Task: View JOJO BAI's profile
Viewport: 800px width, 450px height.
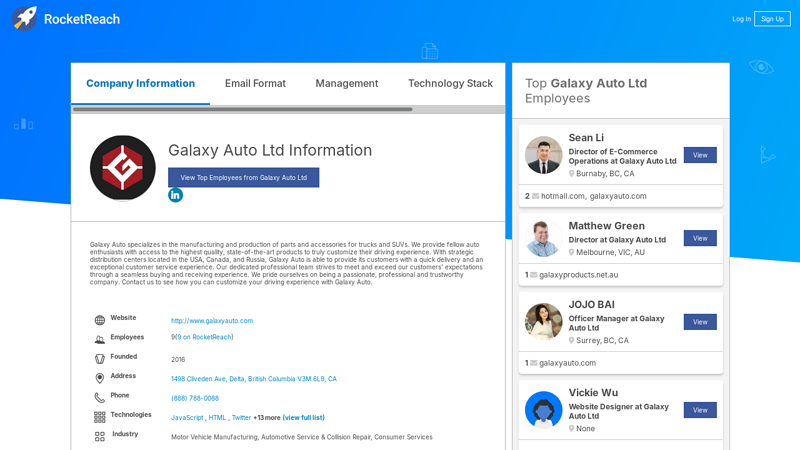Action: tap(700, 322)
